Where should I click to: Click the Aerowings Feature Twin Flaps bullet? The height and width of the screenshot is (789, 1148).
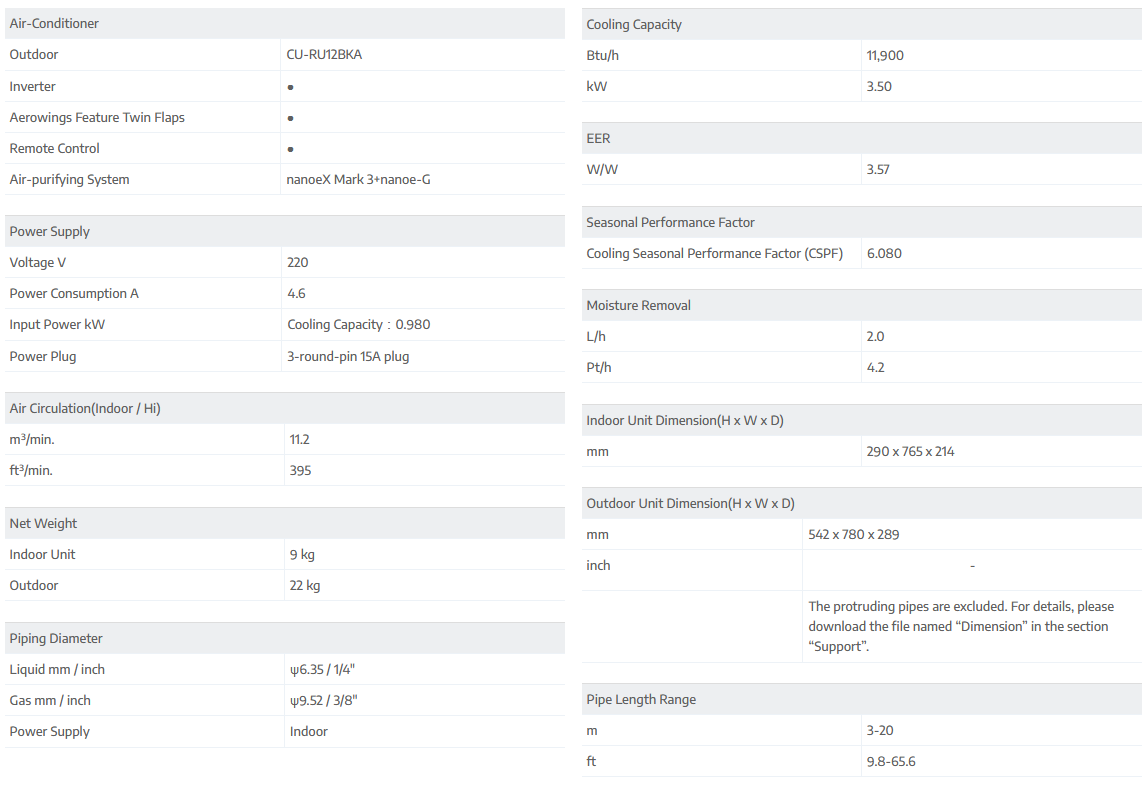pos(290,118)
